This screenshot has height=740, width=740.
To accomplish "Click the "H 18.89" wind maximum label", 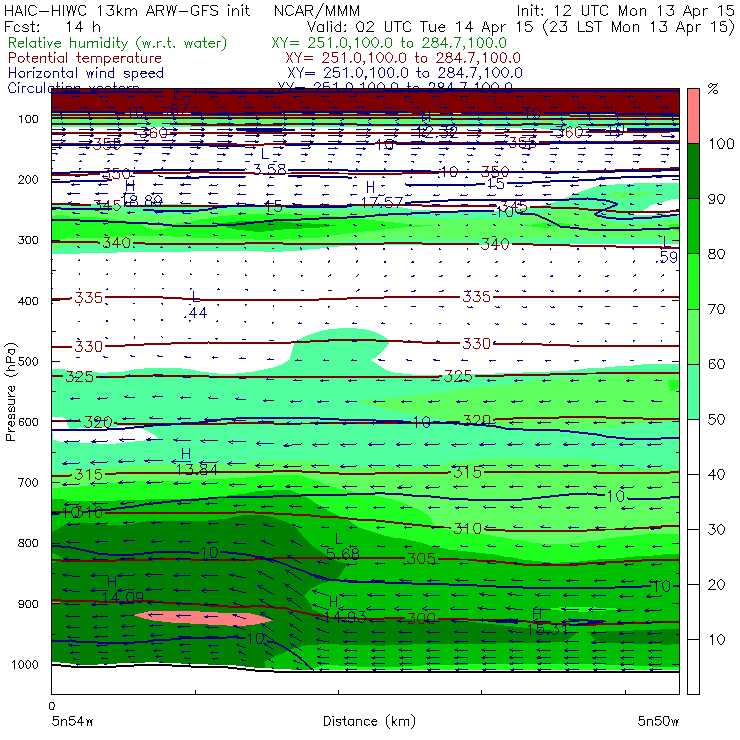I will tap(142, 193).
